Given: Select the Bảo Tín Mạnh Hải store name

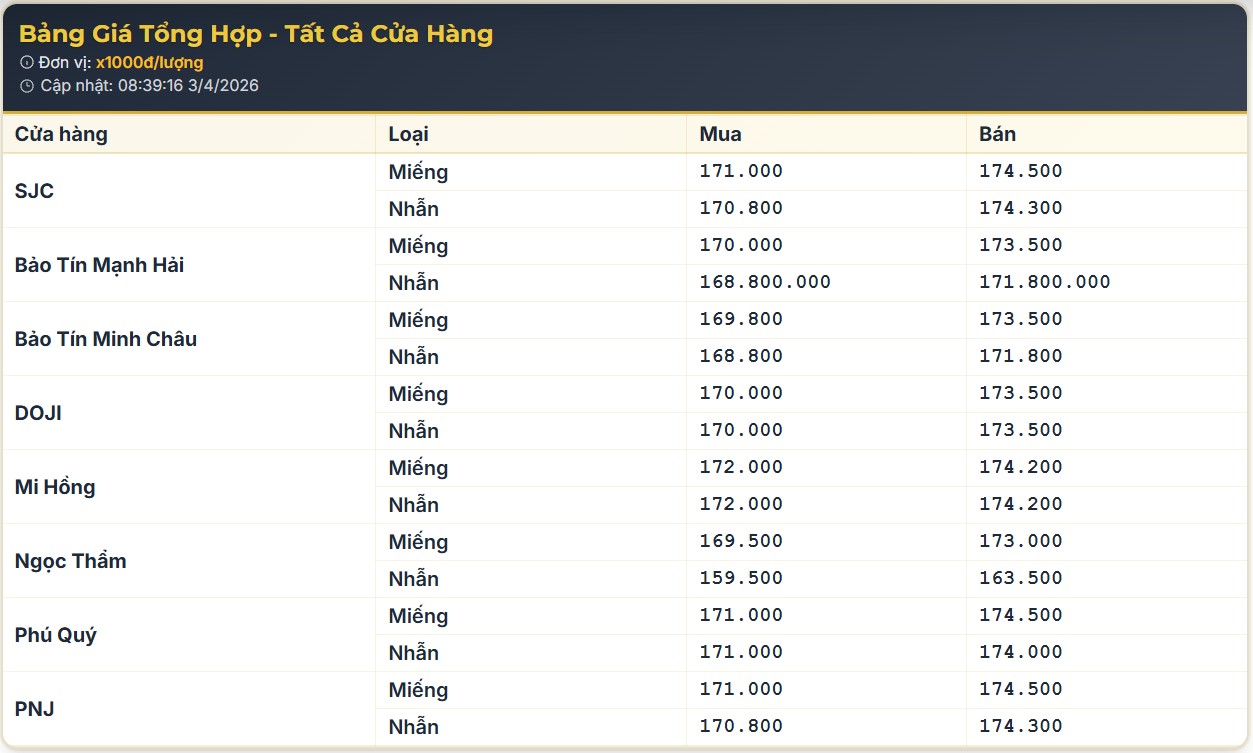Looking at the screenshot, I should 99,265.
